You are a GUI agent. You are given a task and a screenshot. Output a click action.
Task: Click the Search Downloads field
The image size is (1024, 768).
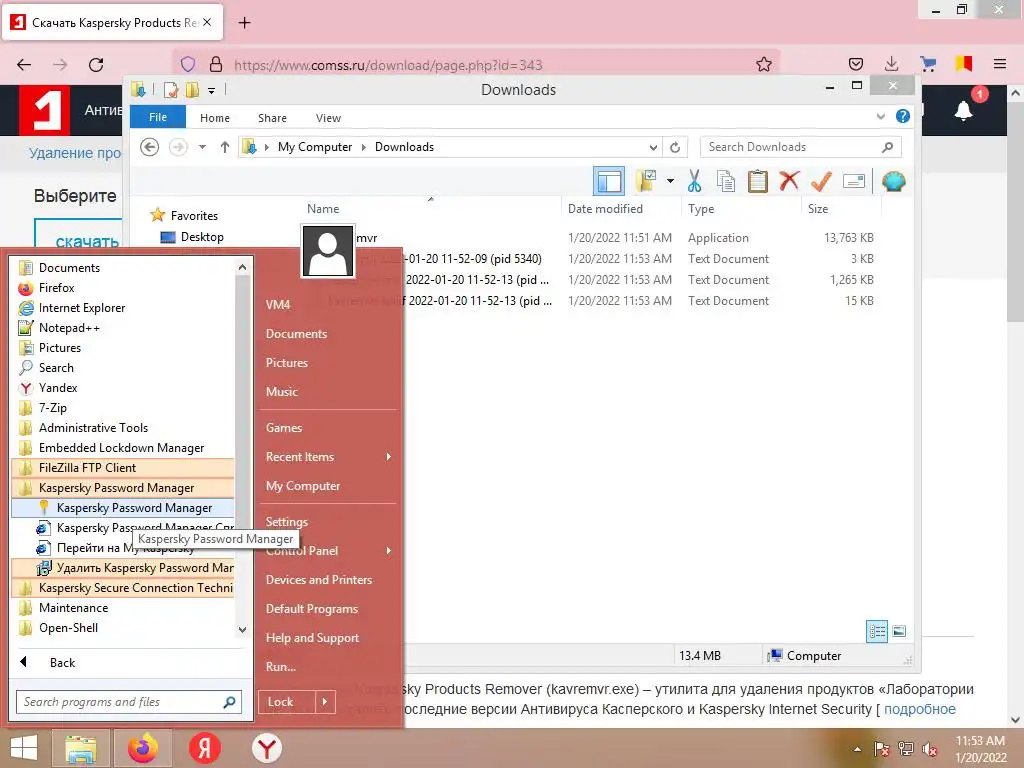click(x=801, y=147)
